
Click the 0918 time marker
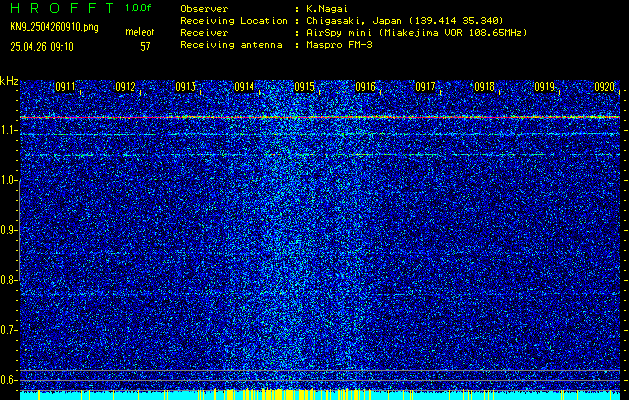pos(484,87)
